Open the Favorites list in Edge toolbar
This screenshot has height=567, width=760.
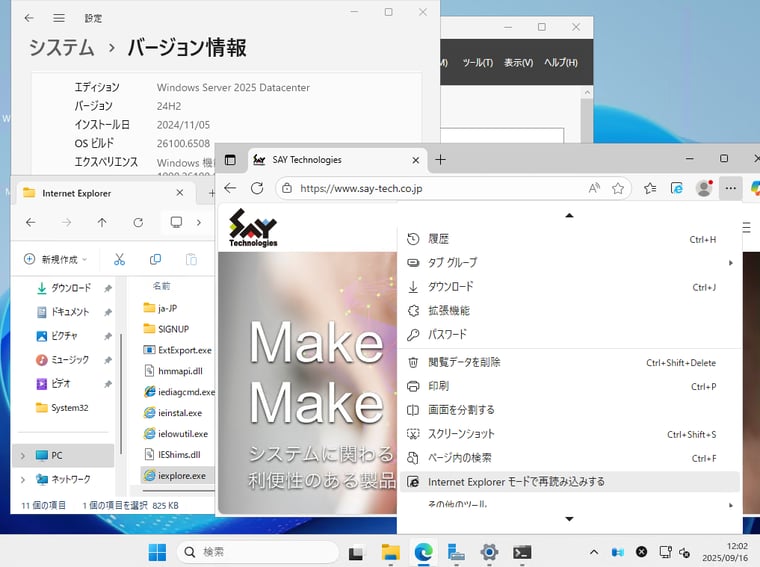coord(650,188)
